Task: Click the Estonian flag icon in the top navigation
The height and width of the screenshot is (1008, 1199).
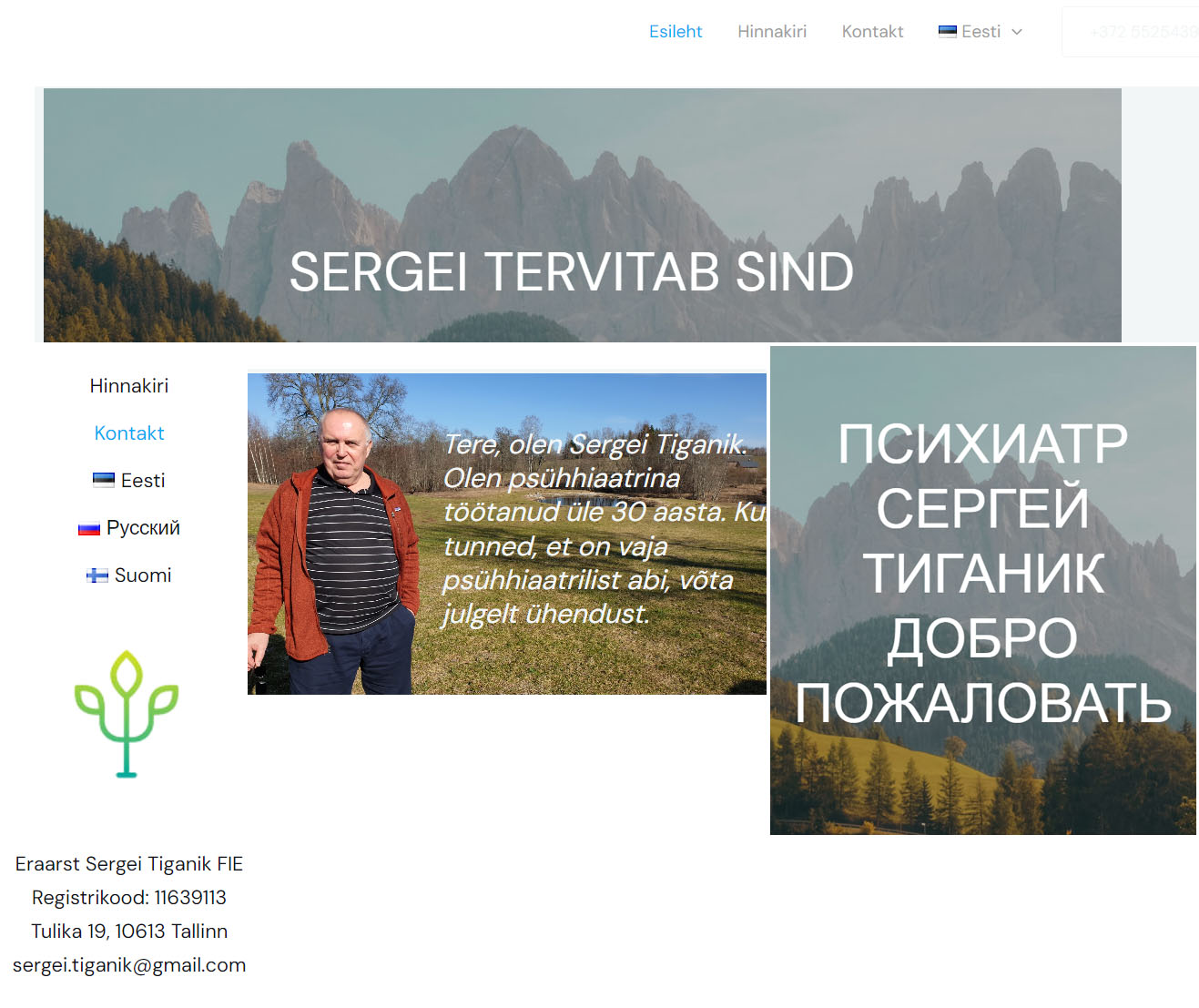Action: [x=947, y=31]
